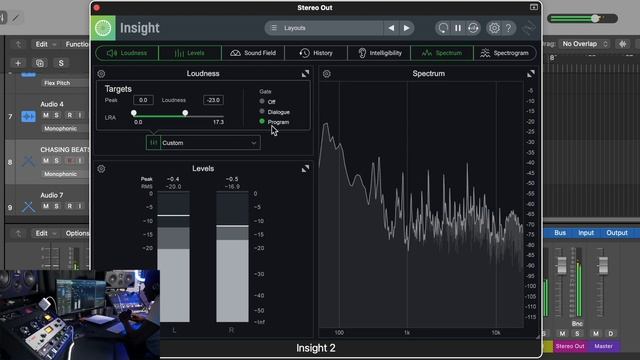Click the preset meter icon beside Custom
Viewport: 640px width, 360px height.
pos(153,143)
